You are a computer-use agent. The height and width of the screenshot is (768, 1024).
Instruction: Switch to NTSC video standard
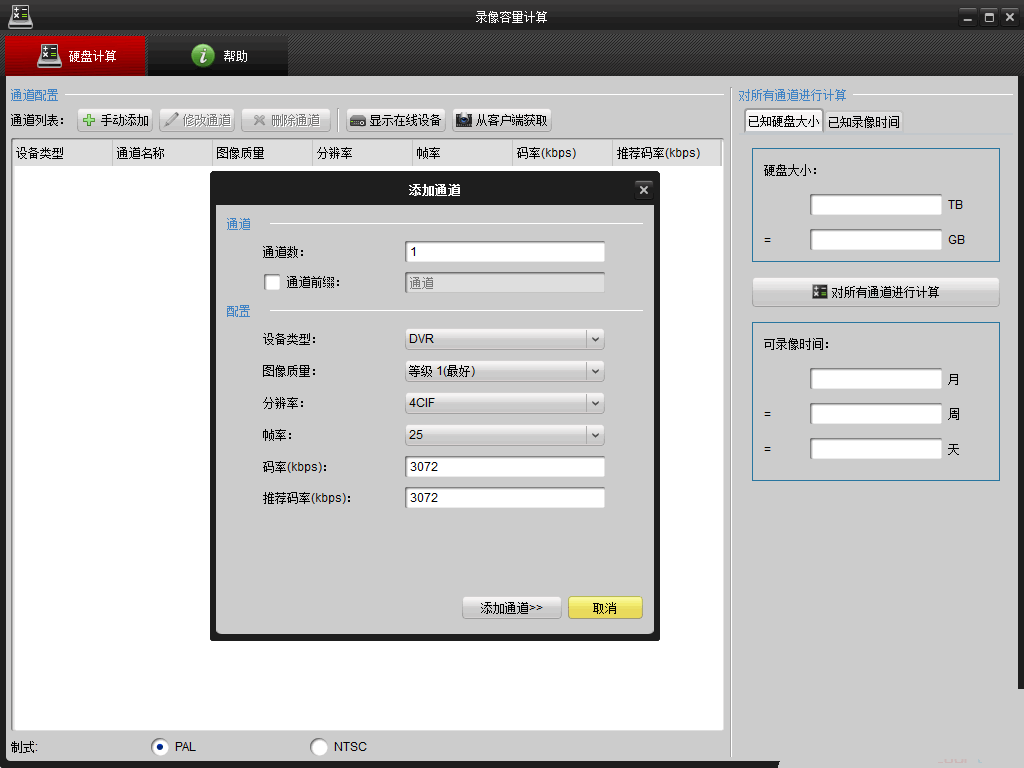(x=318, y=746)
